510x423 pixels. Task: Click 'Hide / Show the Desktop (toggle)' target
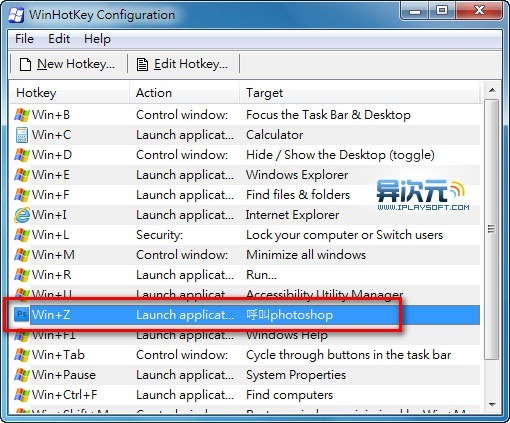pyautogui.click(x=340, y=155)
